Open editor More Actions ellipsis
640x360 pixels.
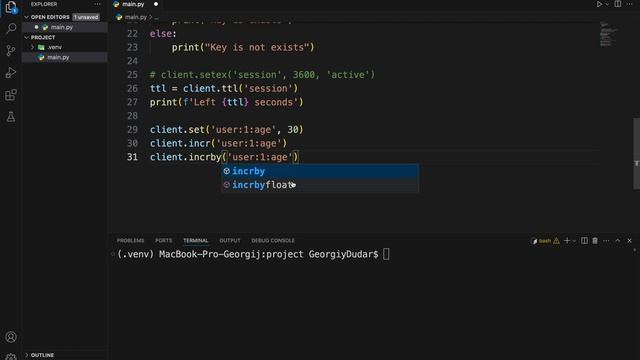(630, 4)
